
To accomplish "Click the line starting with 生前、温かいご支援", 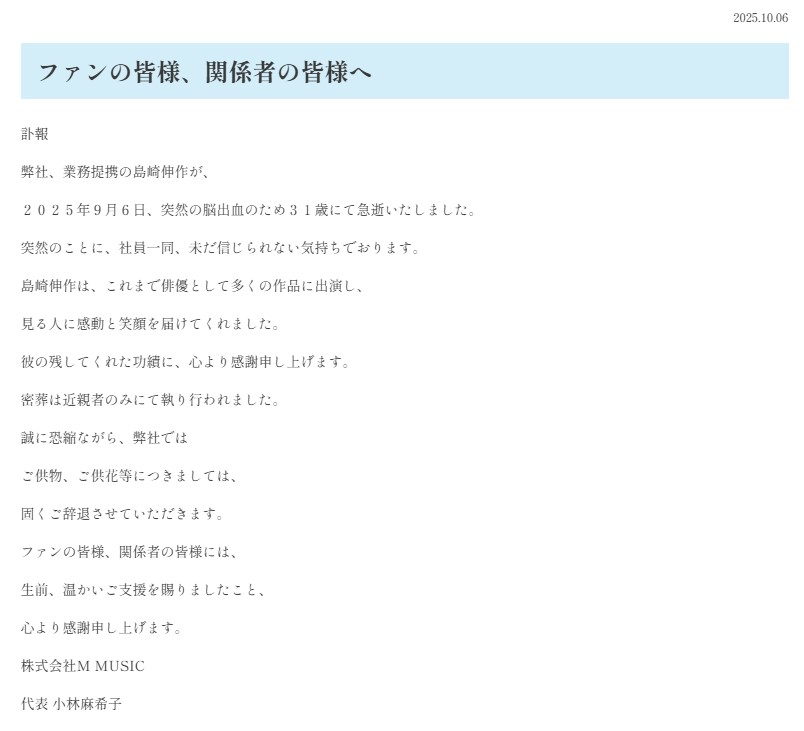I will click(x=144, y=590).
